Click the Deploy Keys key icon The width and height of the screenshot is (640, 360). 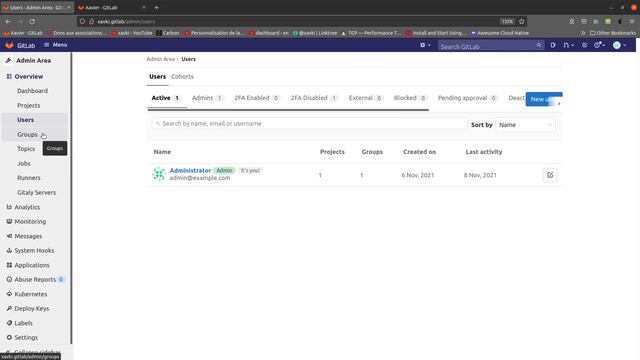[9, 308]
